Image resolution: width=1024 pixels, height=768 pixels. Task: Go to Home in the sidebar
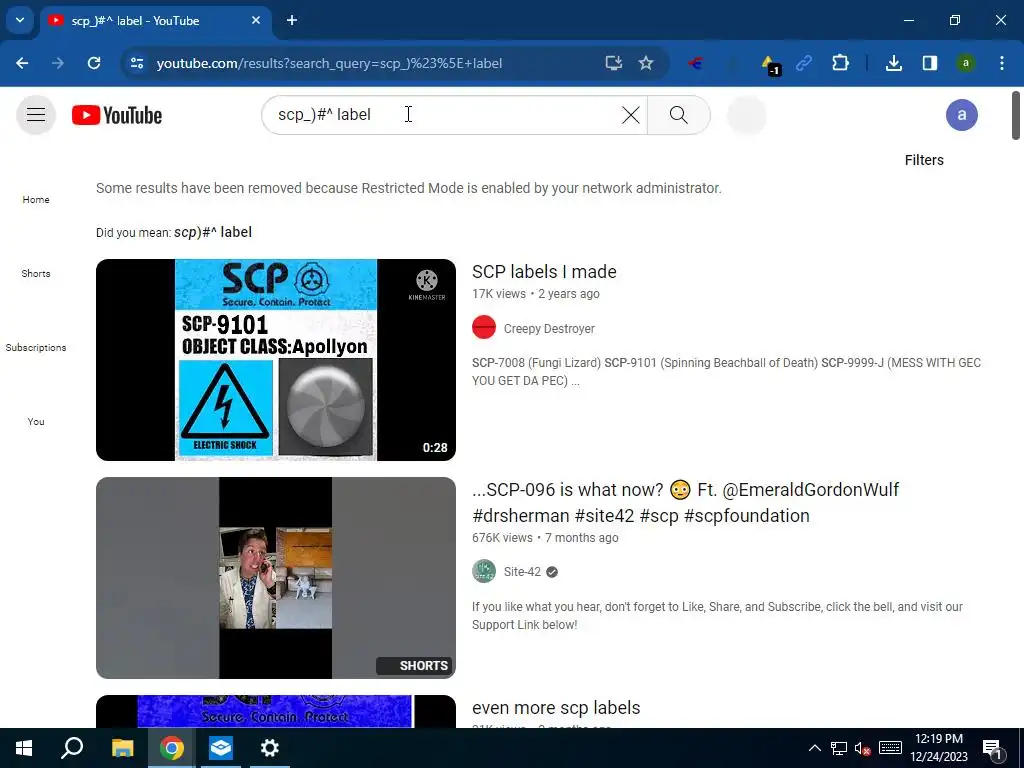[x=36, y=199]
